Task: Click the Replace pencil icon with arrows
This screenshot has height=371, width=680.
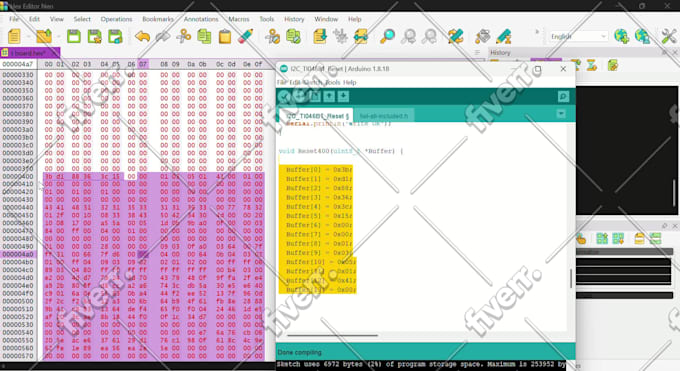Action: coord(455,36)
